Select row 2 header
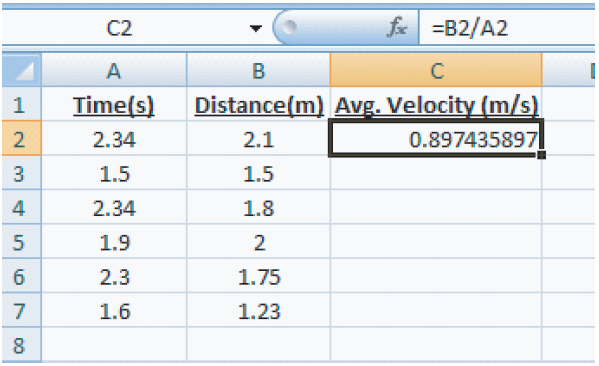 pos(21,139)
